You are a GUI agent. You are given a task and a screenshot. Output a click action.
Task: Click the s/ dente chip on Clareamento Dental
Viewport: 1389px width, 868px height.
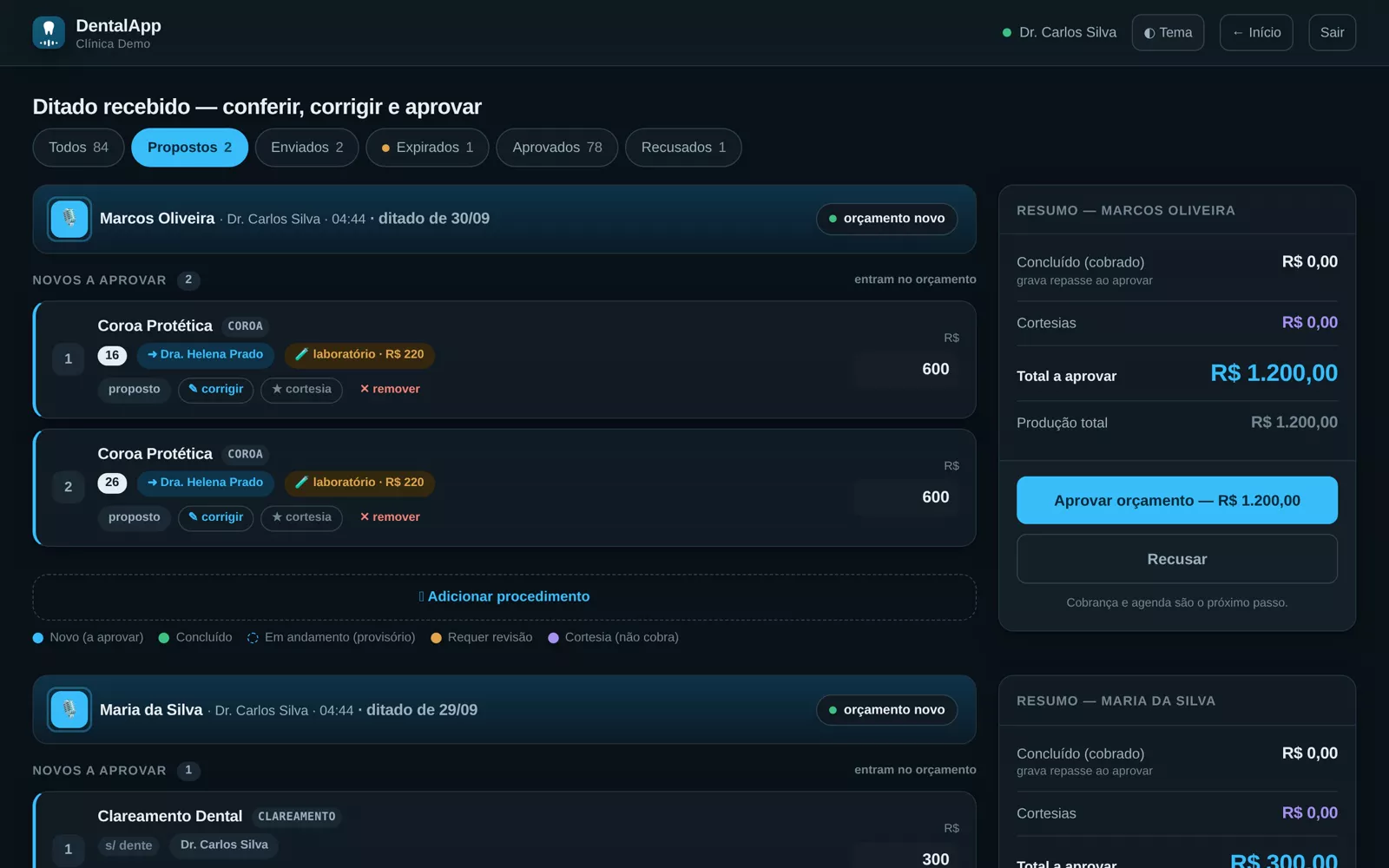128,845
